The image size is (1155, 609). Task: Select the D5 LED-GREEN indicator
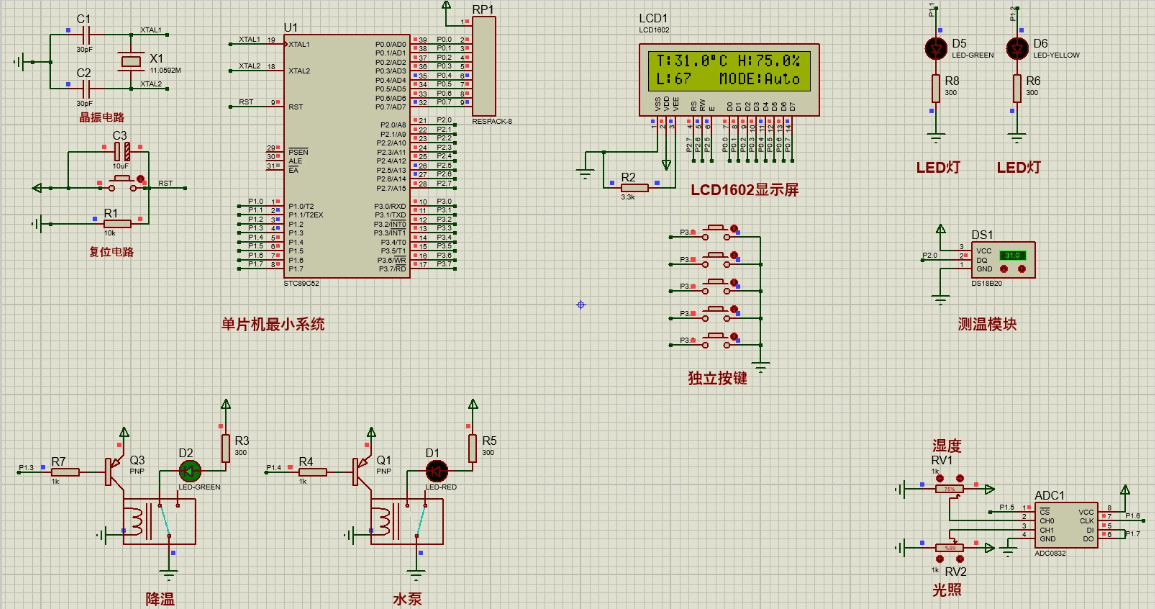936,48
